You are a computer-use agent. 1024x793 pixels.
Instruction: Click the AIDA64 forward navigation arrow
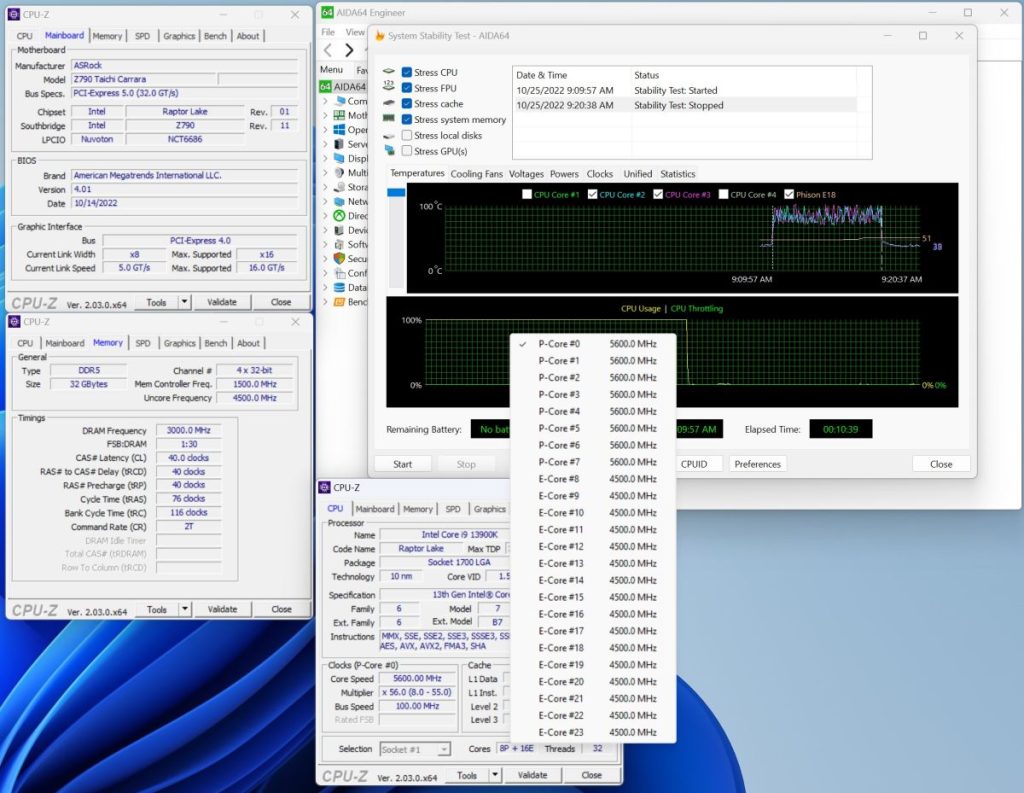tap(349, 50)
